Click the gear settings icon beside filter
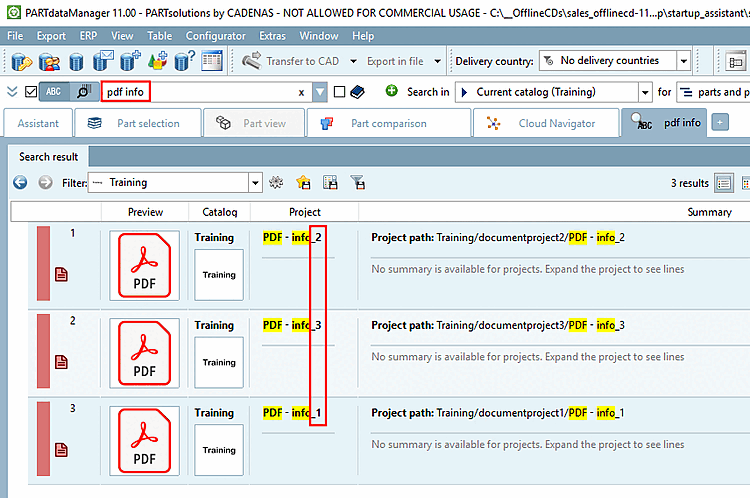Image resolution: width=750 pixels, height=498 pixels. coord(276,182)
